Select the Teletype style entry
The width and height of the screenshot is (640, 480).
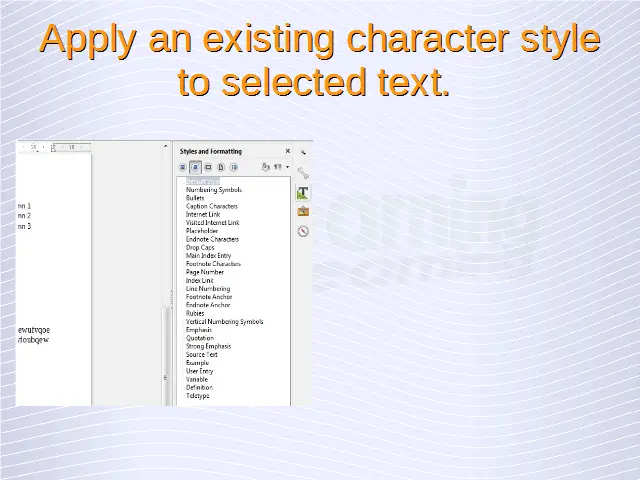(198, 396)
